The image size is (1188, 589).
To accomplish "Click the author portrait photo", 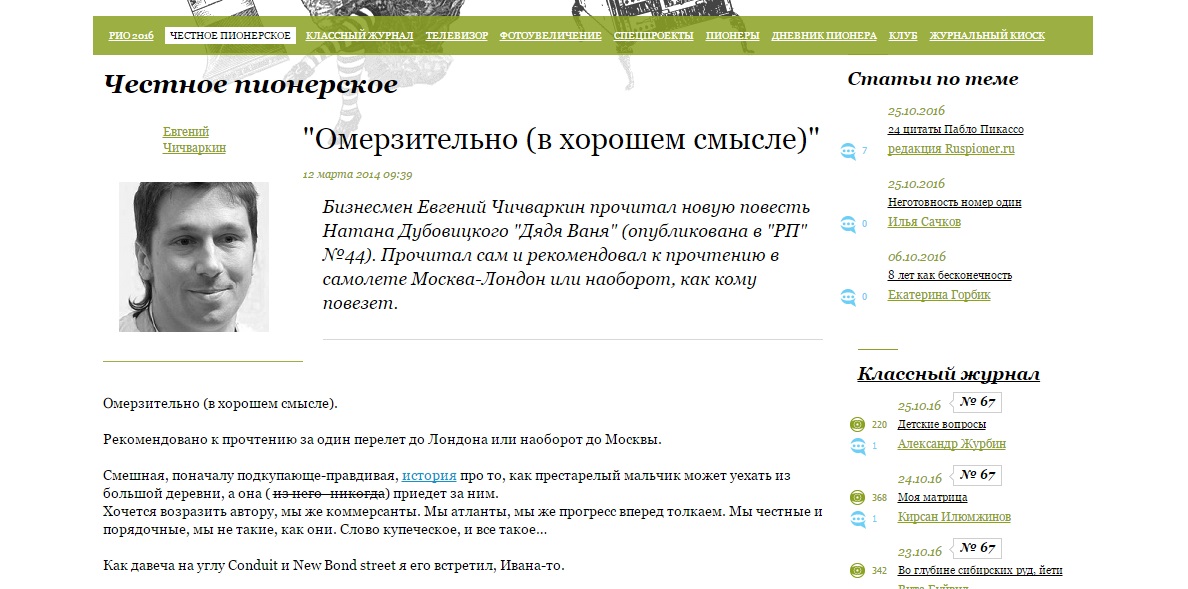I will click(x=194, y=257).
